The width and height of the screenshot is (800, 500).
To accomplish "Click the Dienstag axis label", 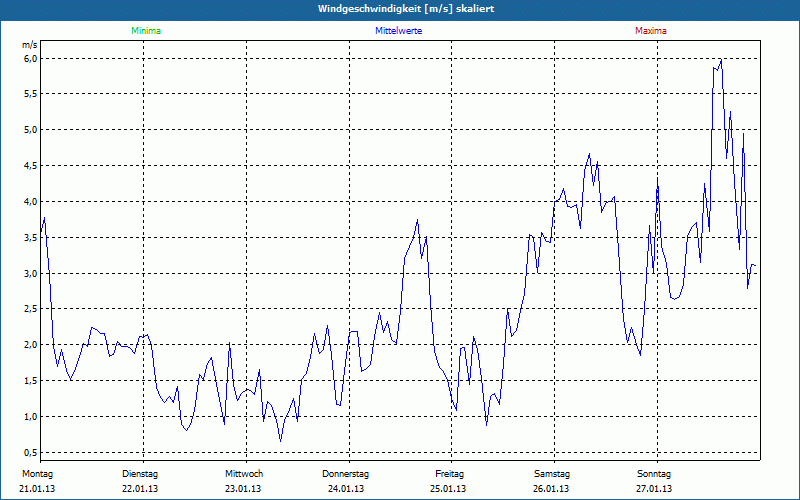I will point(140,474).
